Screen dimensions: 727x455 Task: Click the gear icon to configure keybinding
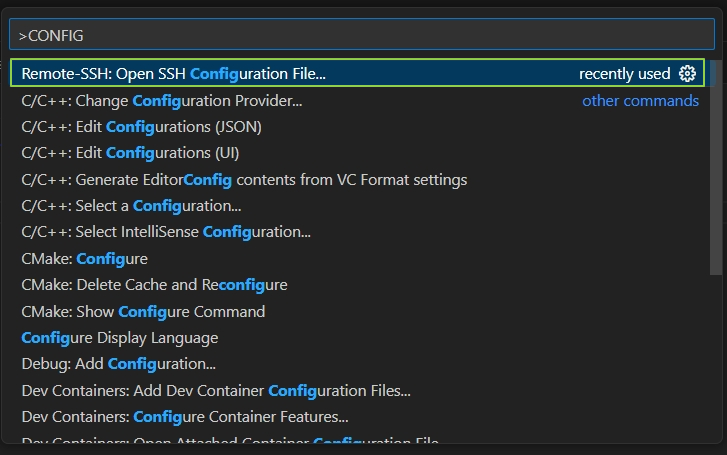pyautogui.click(x=687, y=73)
